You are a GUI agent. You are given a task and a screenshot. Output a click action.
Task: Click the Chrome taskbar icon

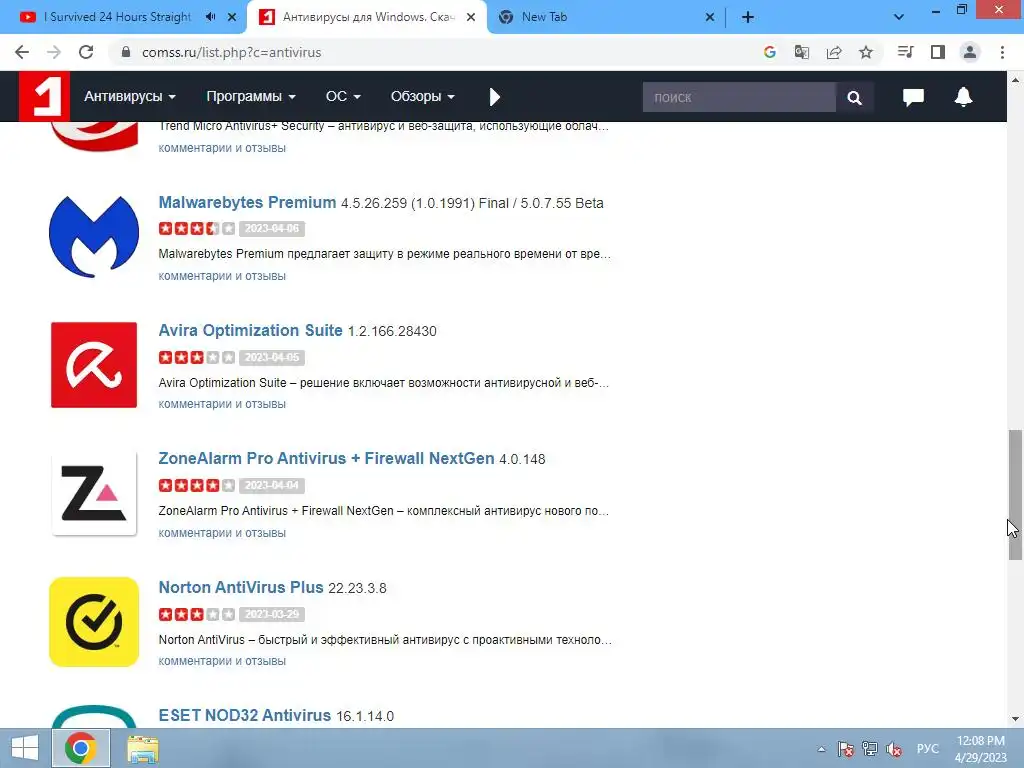(x=80, y=748)
